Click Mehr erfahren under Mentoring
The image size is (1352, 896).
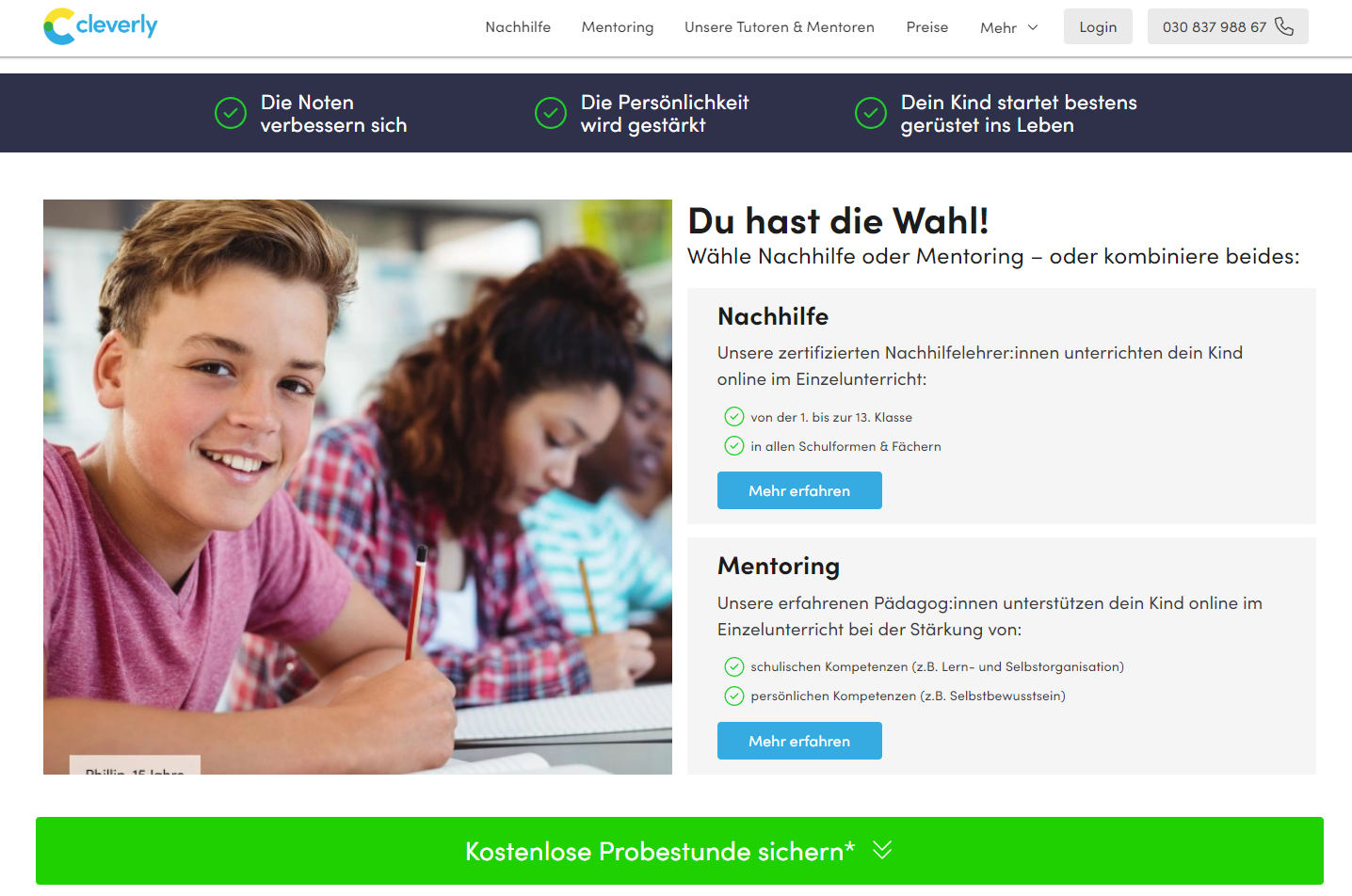pyautogui.click(x=799, y=741)
